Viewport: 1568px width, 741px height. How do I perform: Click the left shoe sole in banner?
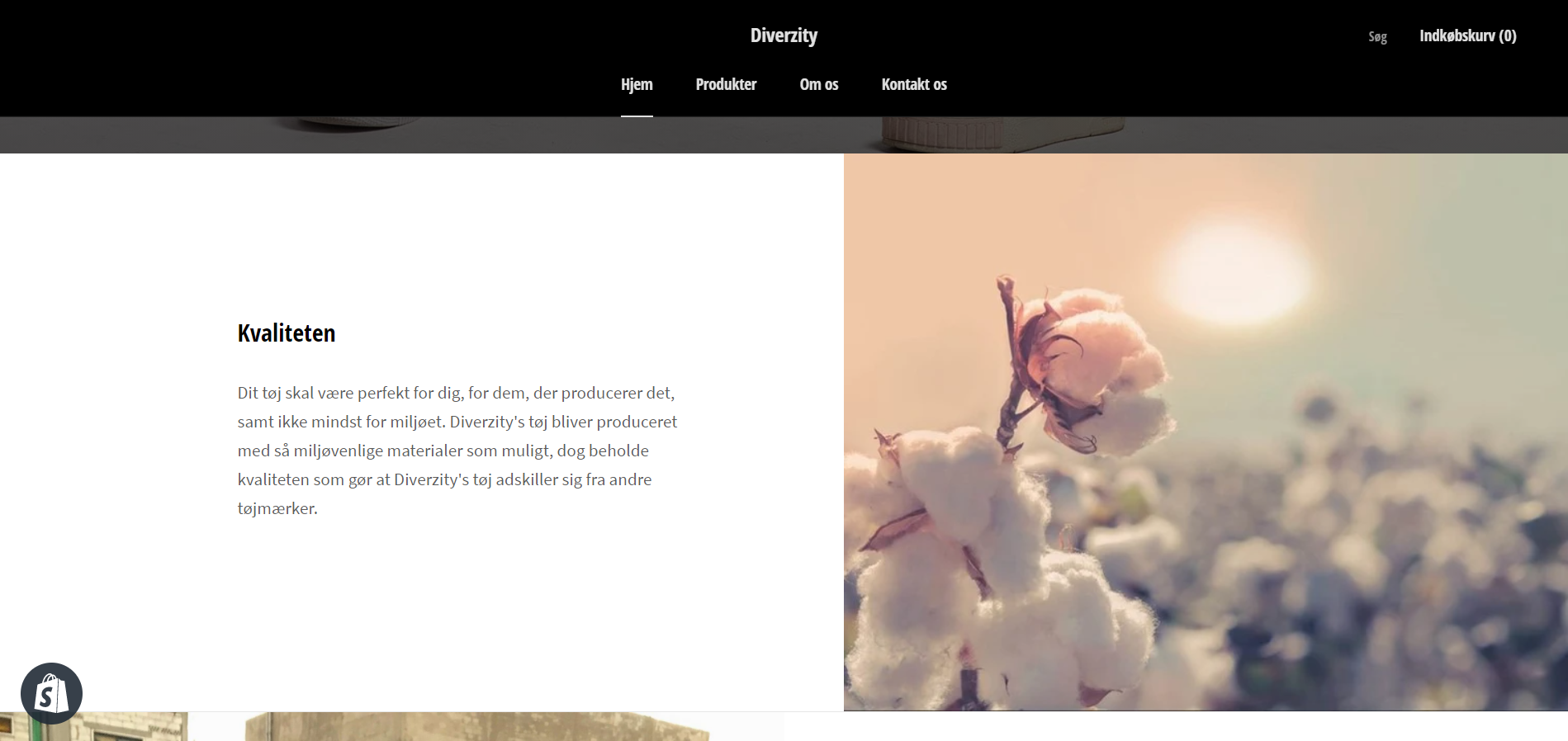[347, 124]
